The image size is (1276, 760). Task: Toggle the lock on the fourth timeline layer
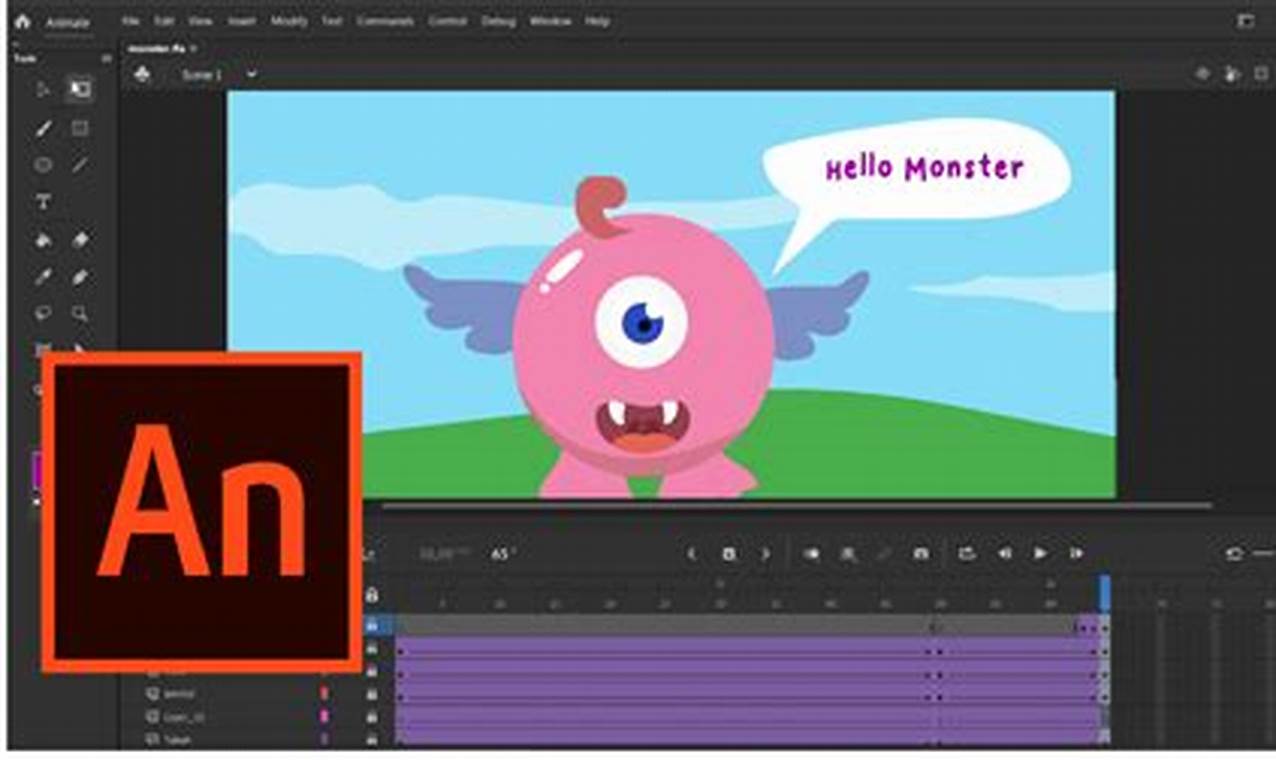click(372, 694)
